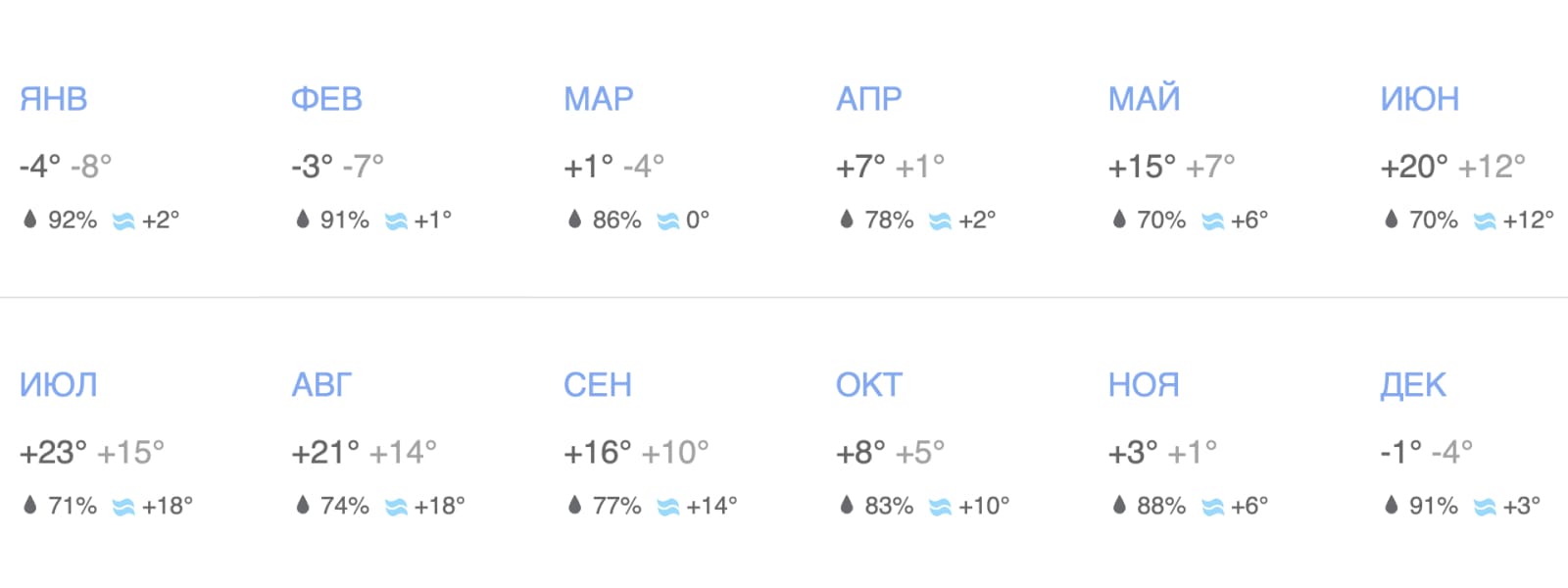
Task: Click the wave icon in the НОЯ cell
Action: 1212,508
